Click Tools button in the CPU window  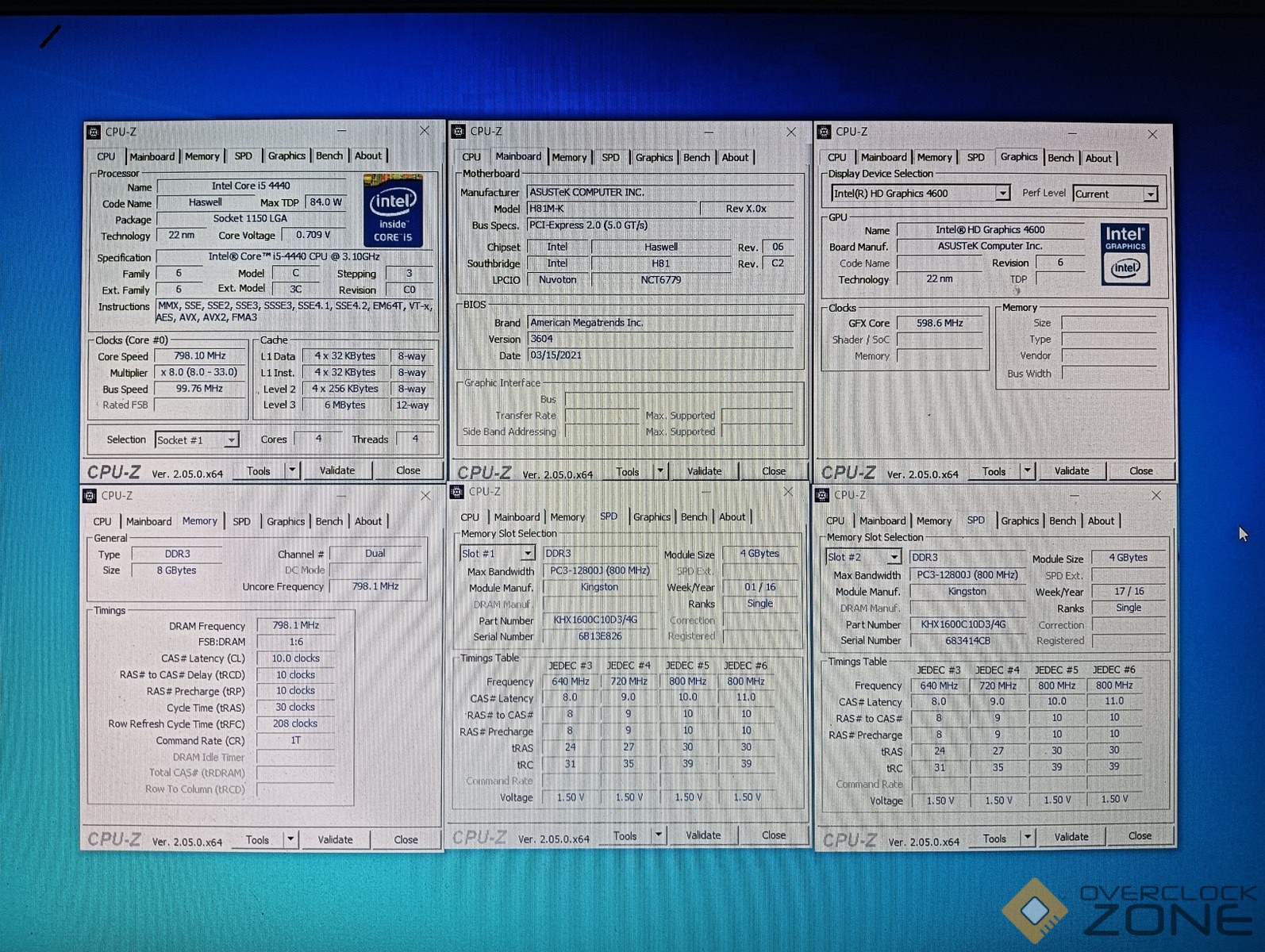259,470
